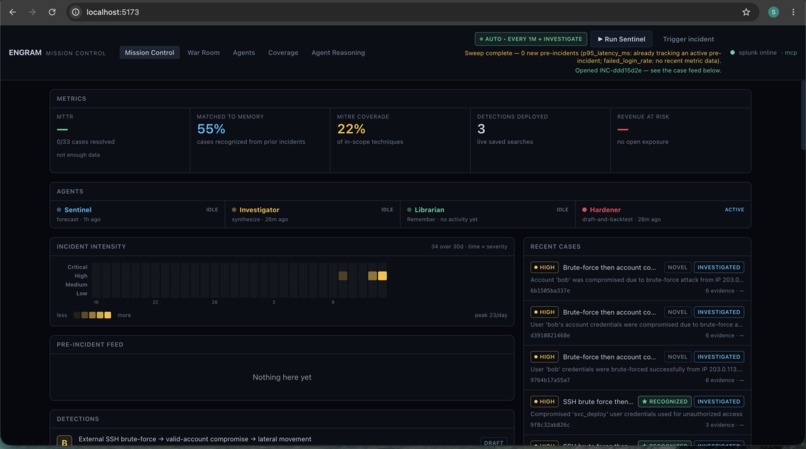This screenshot has height=449, width=806.
Task: Click the brightest legend swatch next to more
Action: click(x=108, y=315)
